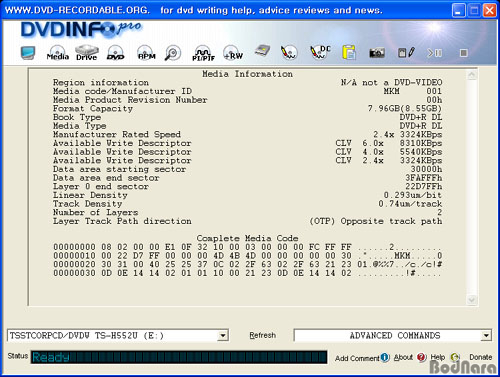This screenshot has width=500, height=377.
Task: Click the notepad with pen icon
Action: 406,52
